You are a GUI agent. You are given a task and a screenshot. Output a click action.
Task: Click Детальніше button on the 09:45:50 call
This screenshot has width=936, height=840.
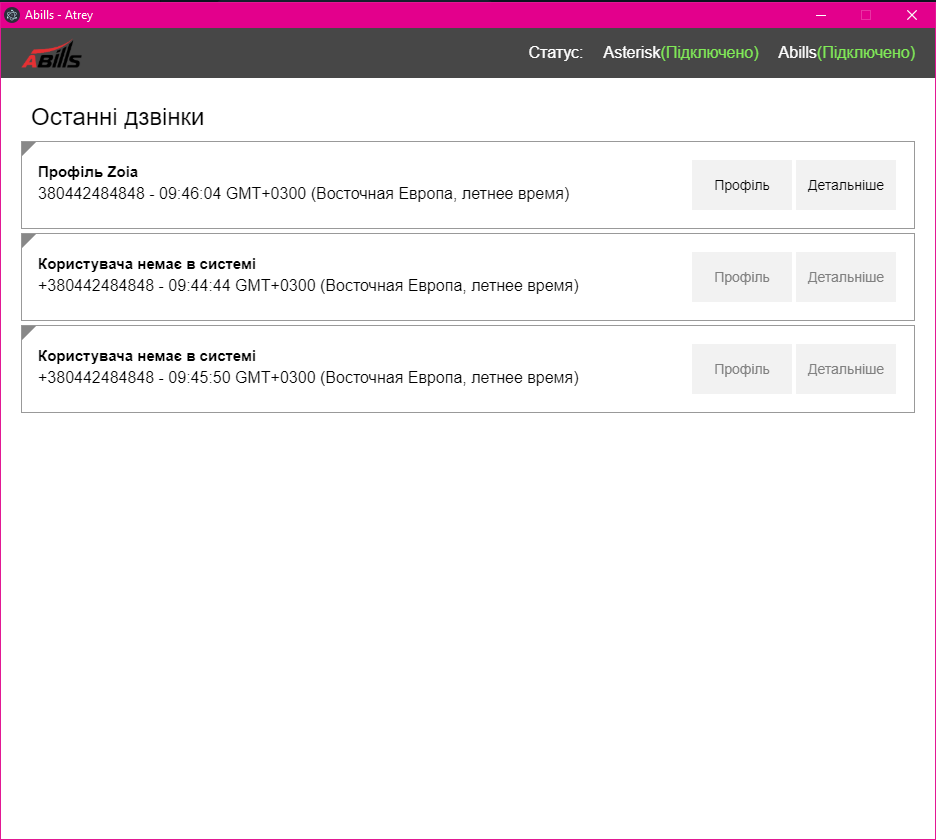[845, 369]
